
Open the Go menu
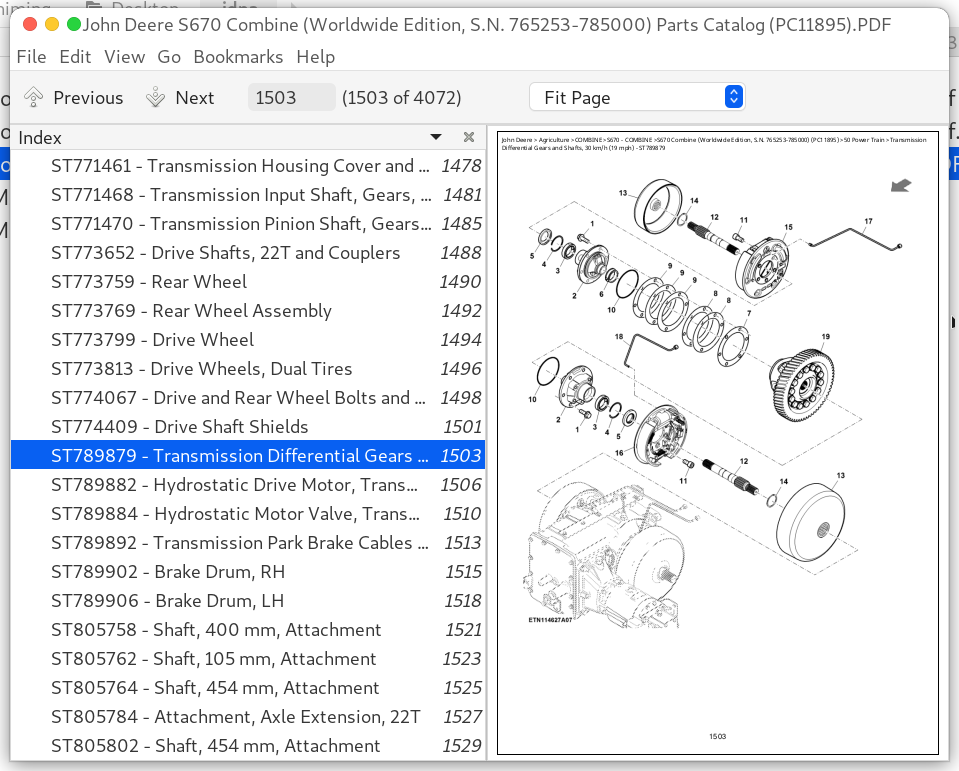[169, 57]
